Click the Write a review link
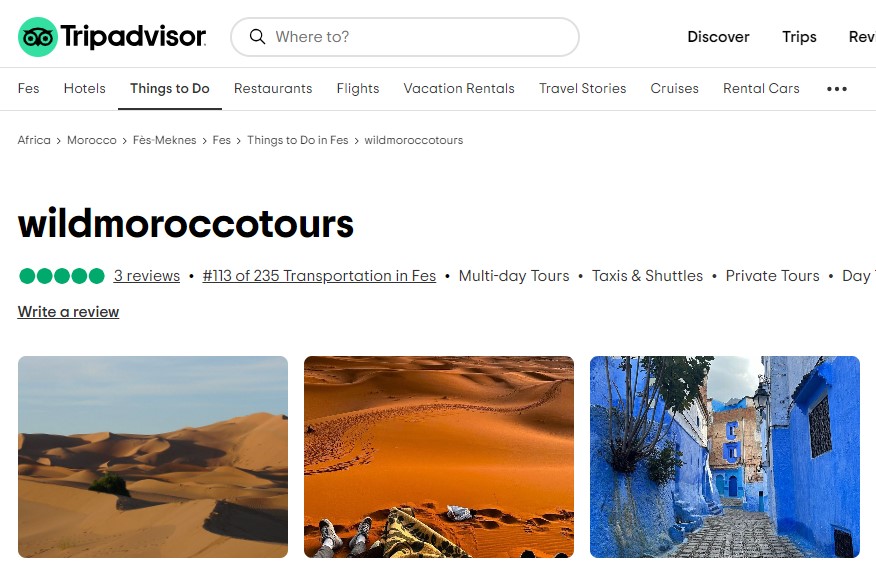 click(x=68, y=312)
